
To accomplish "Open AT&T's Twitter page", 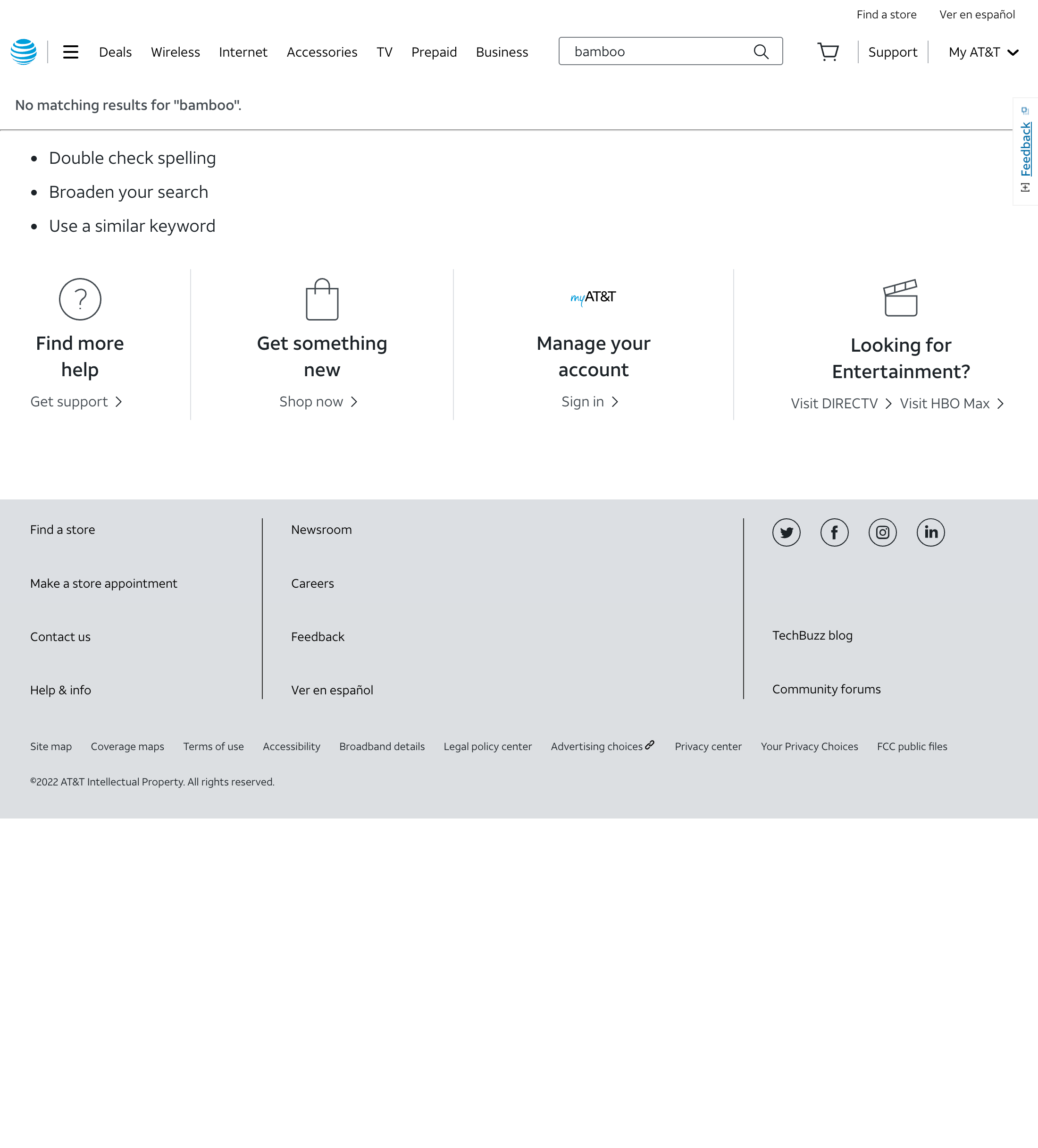I will tap(786, 532).
